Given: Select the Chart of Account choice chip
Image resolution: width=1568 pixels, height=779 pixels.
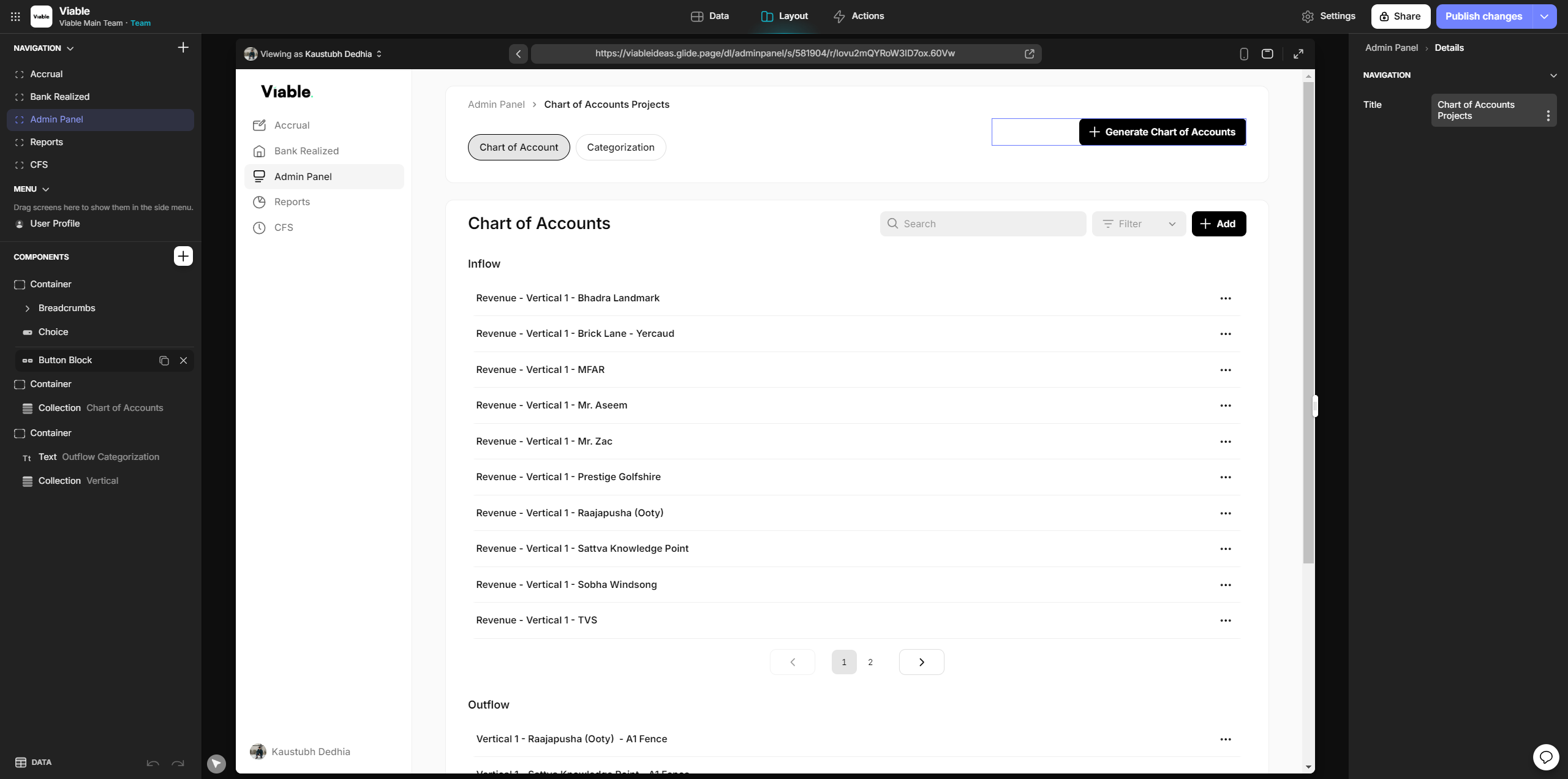Looking at the screenshot, I should tap(519, 148).
